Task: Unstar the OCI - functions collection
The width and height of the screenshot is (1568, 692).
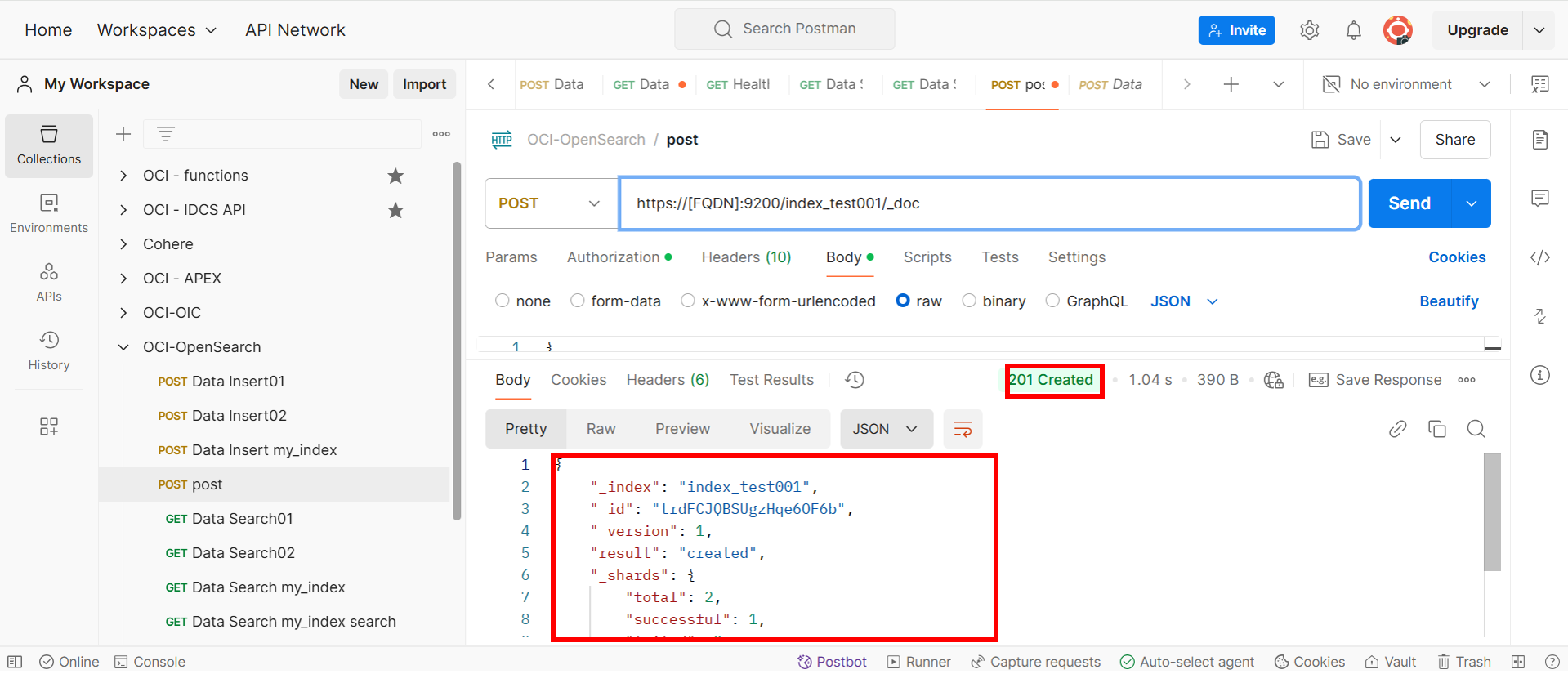Action: coord(395,176)
